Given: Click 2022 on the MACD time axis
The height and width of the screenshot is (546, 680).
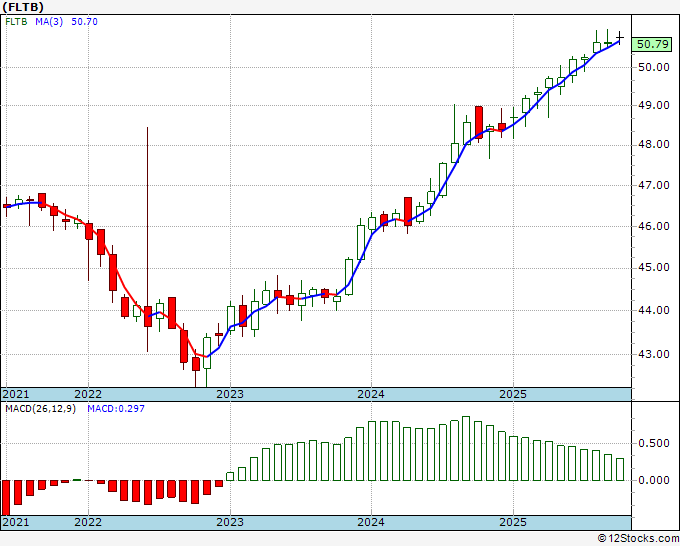Looking at the screenshot, I should point(88,522).
